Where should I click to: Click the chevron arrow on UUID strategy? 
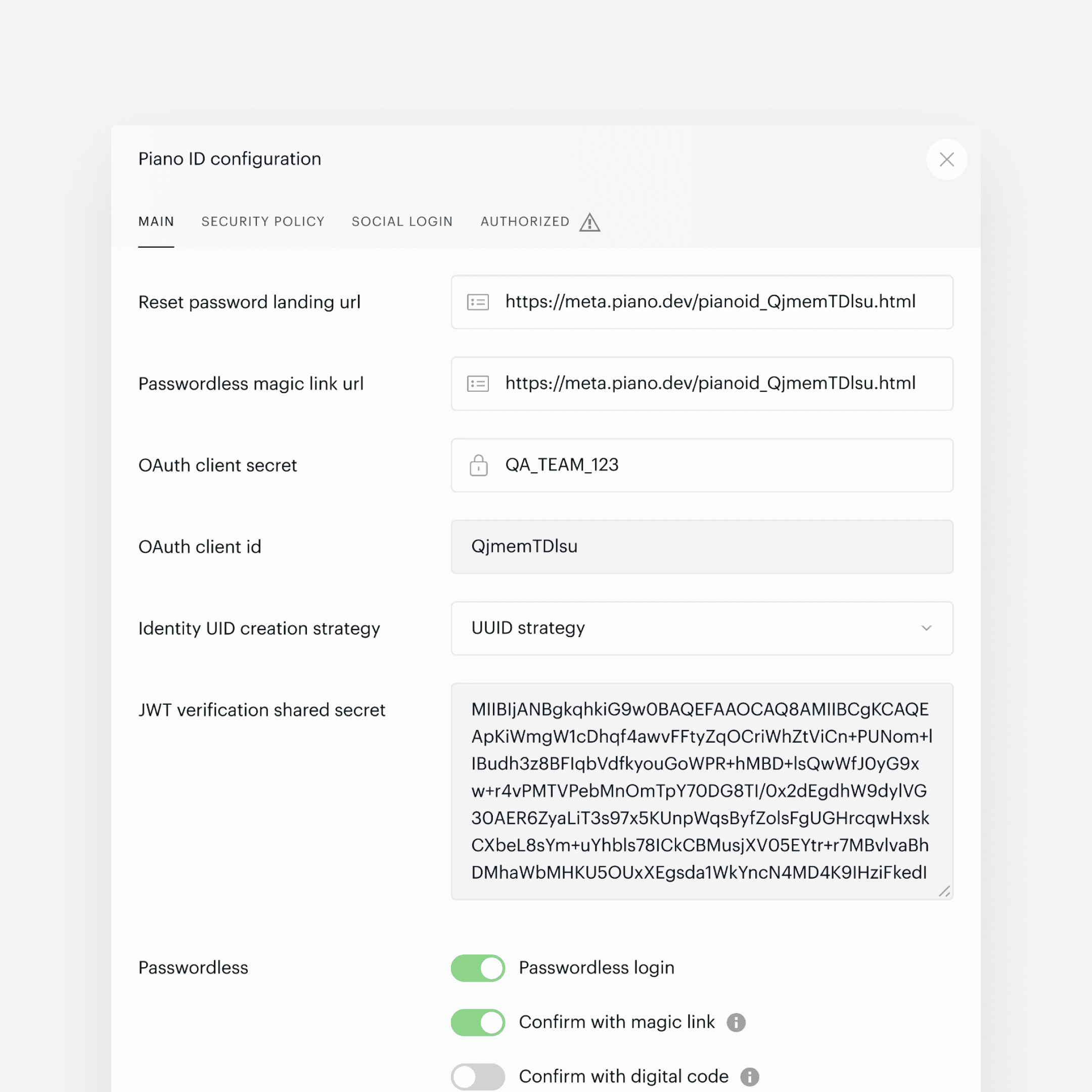[x=926, y=628]
